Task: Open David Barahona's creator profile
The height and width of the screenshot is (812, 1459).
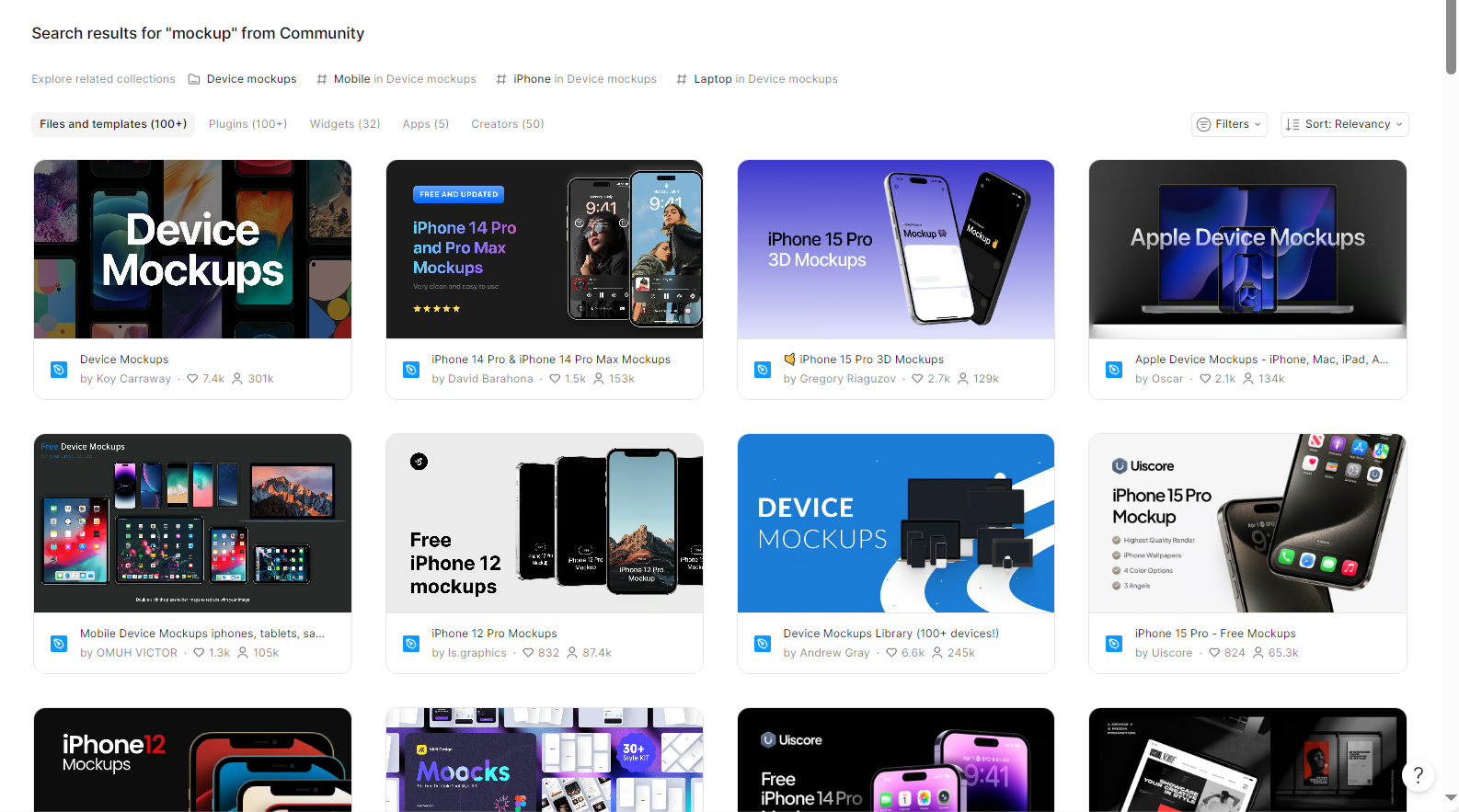Action: click(x=490, y=379)
